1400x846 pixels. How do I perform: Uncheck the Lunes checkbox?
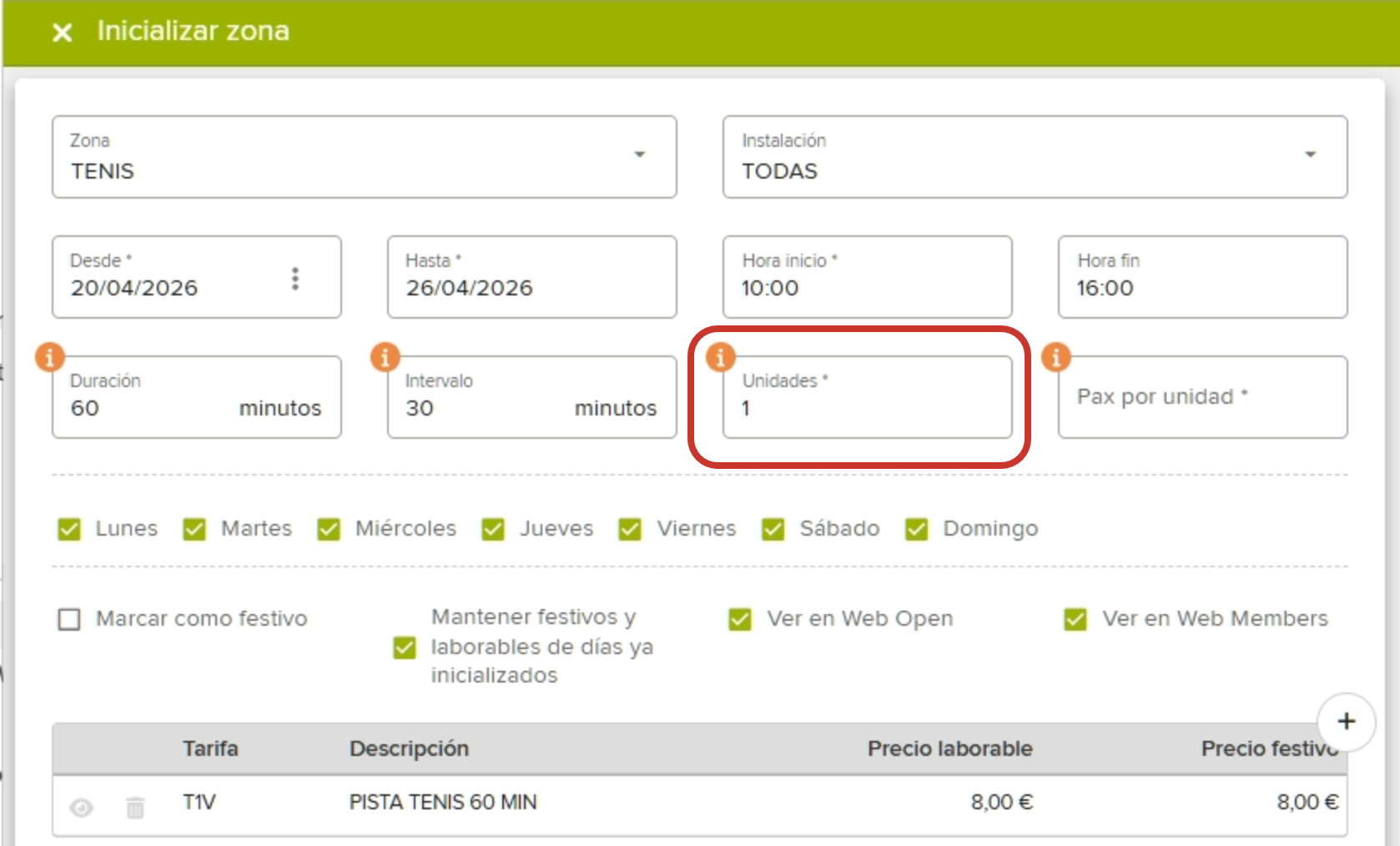coord(69,529)
